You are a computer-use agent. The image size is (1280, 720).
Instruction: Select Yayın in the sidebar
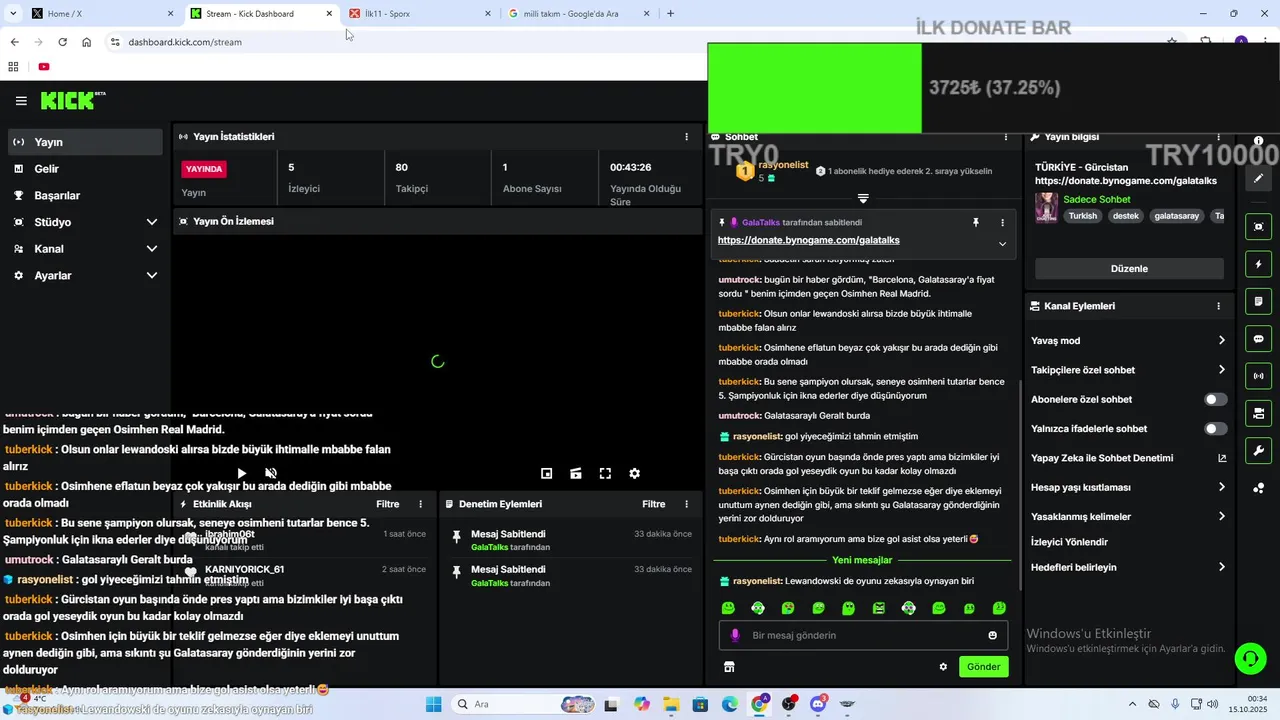click(86, 142)
